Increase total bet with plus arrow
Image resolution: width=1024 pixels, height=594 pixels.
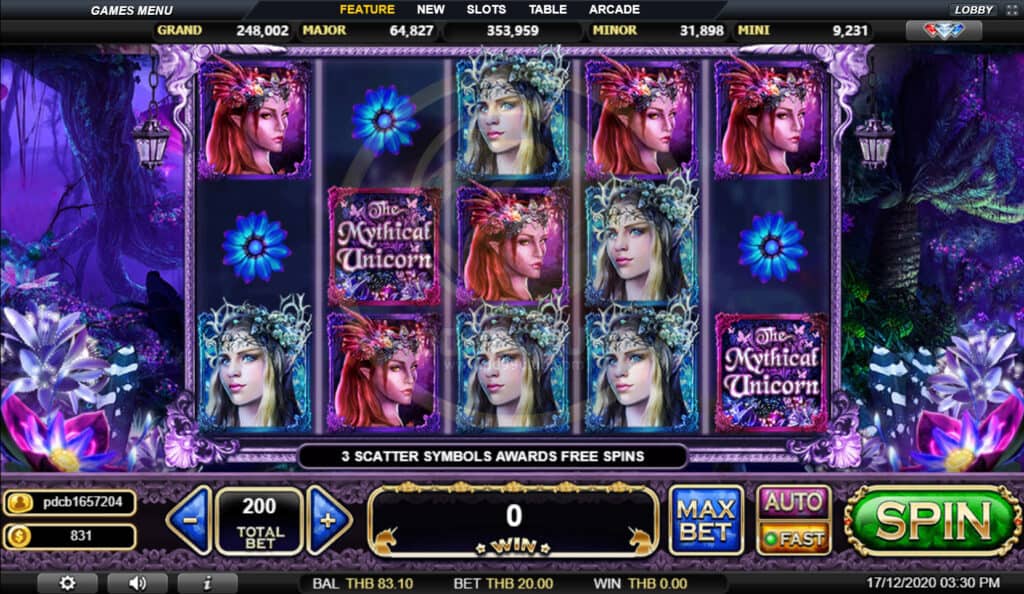pos(328,520)
